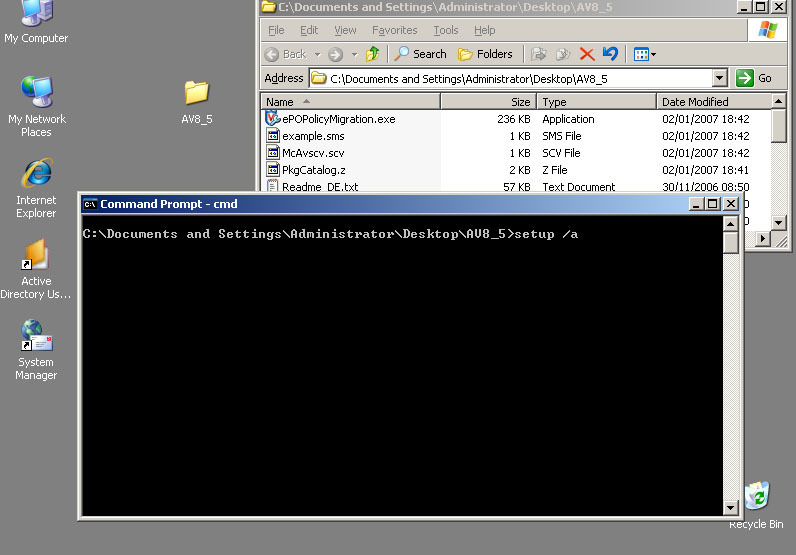Image resolution: width=796 pixels, height=555 pixels.
Task: Click the PkgCatalog.z file icon
Action: (273, 170)
